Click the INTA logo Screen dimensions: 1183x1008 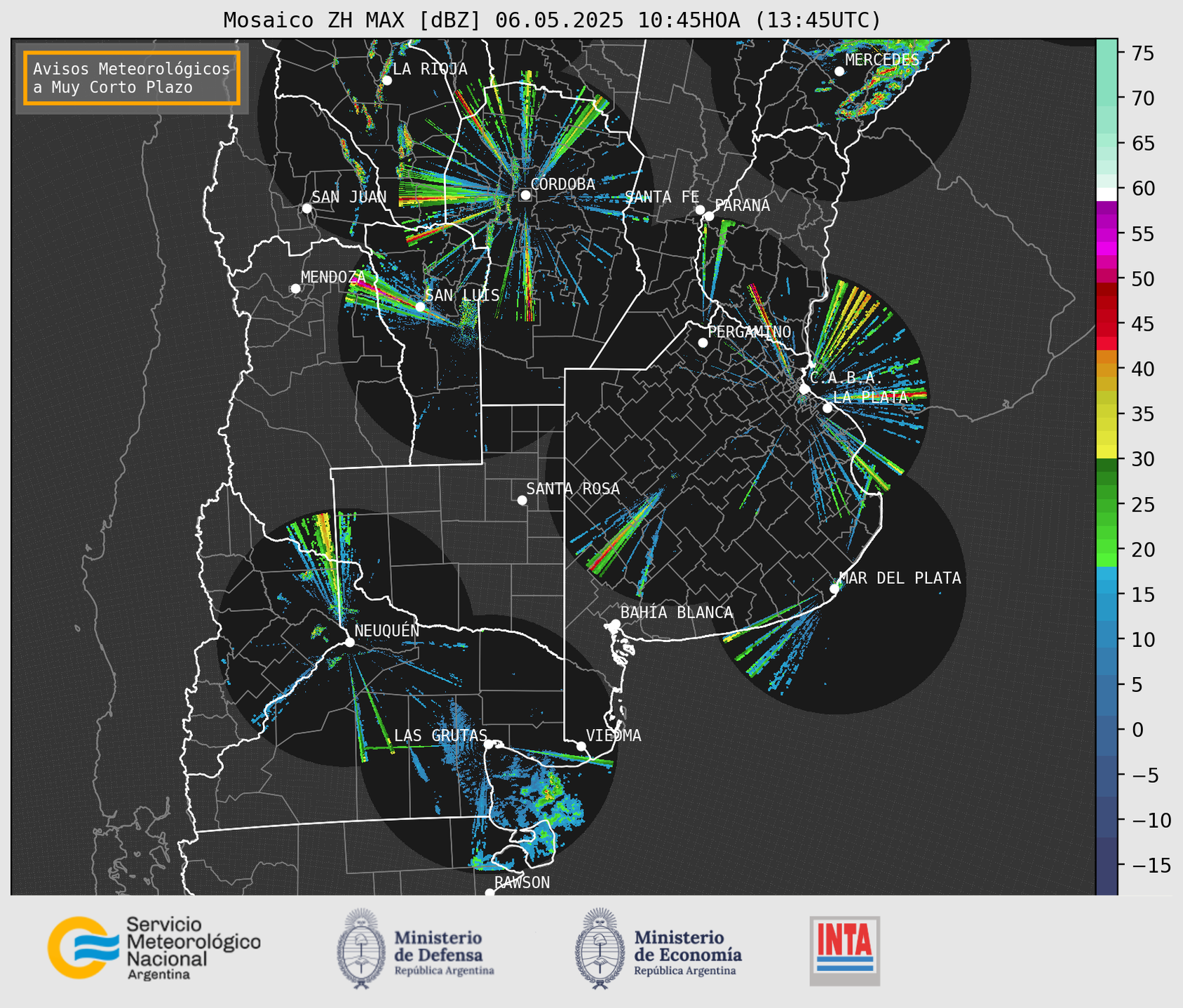coord(844,951)
